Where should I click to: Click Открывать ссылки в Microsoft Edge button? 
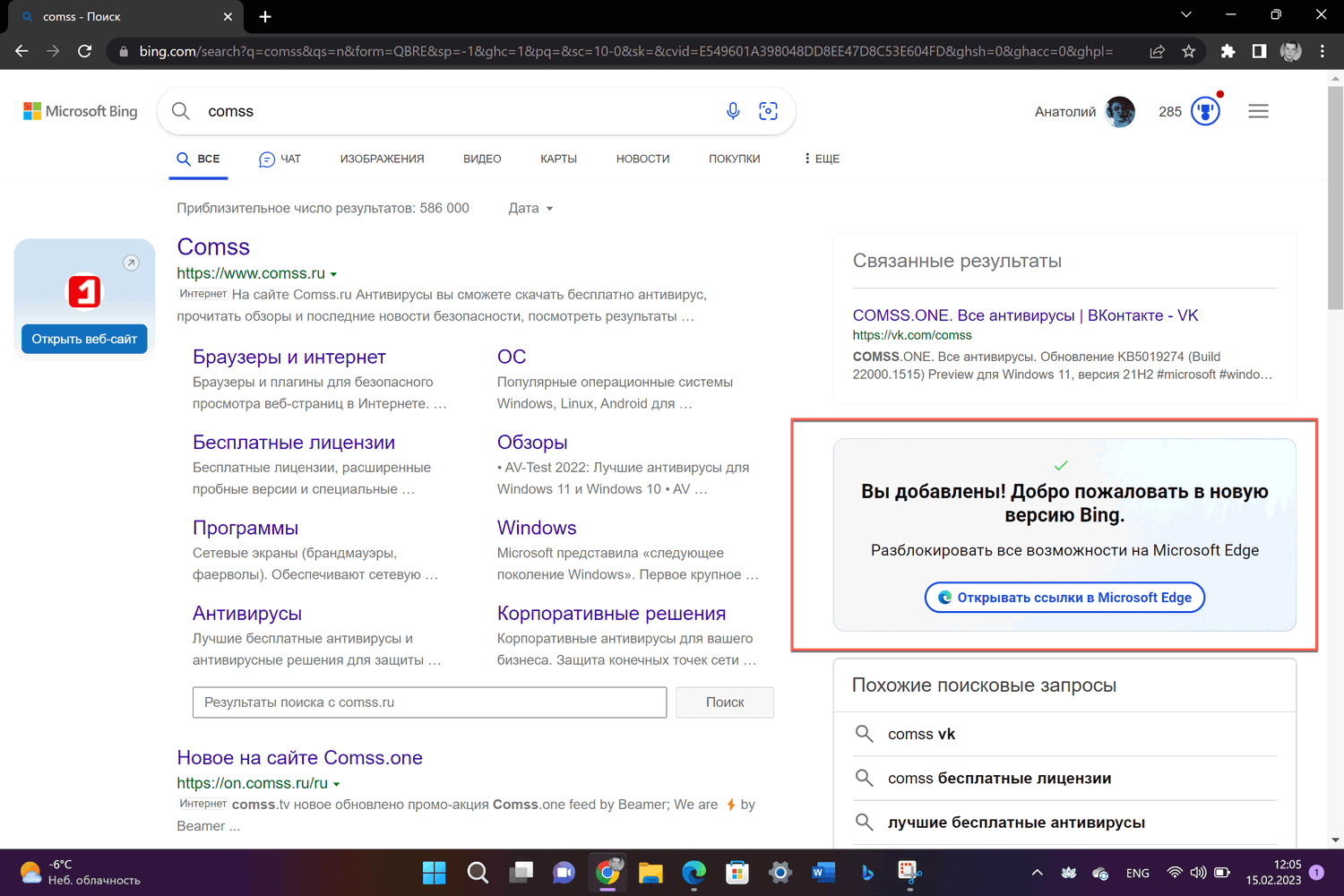tap(1064, 598)
